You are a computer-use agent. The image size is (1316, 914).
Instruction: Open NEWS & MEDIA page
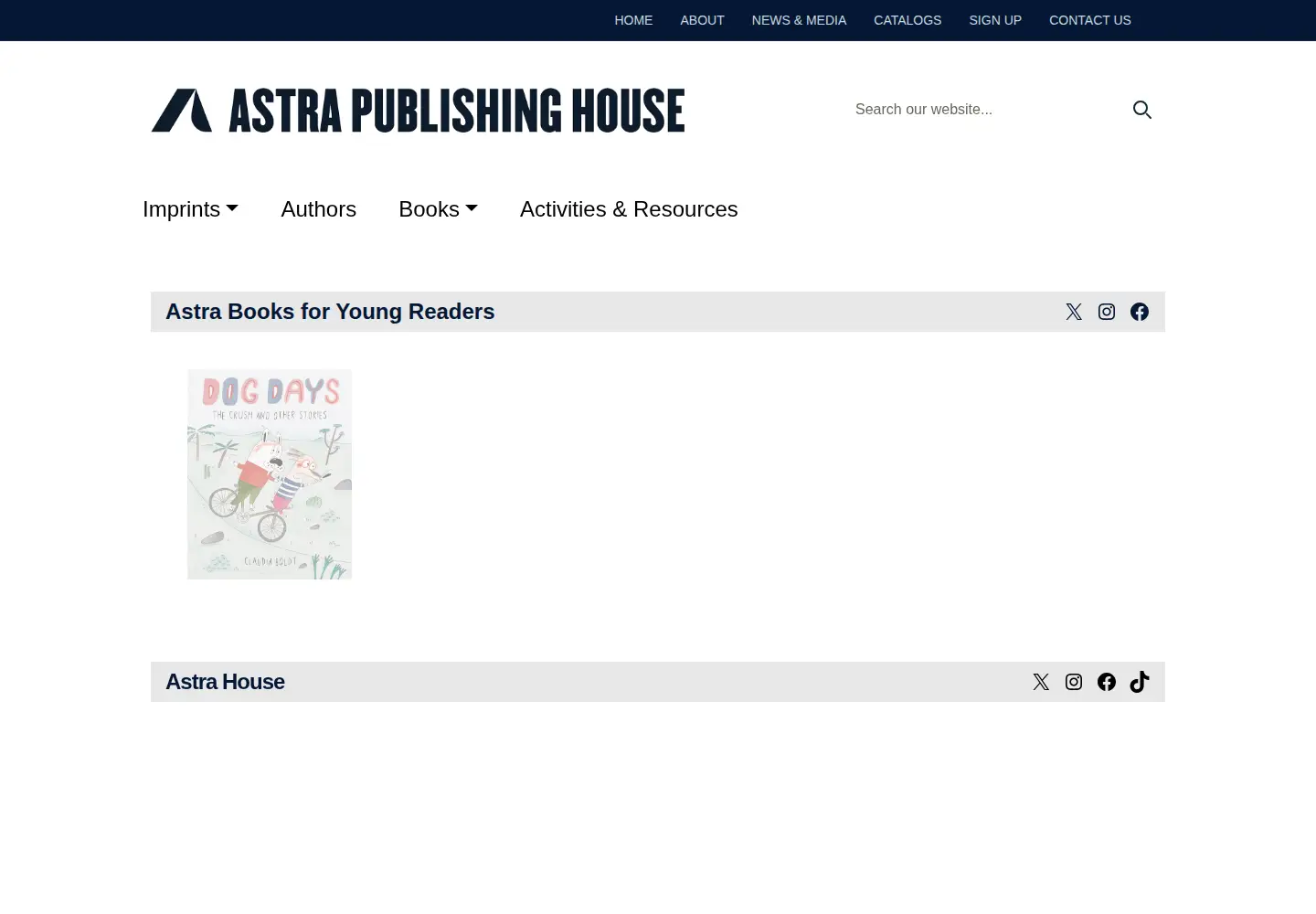point(799,20)
